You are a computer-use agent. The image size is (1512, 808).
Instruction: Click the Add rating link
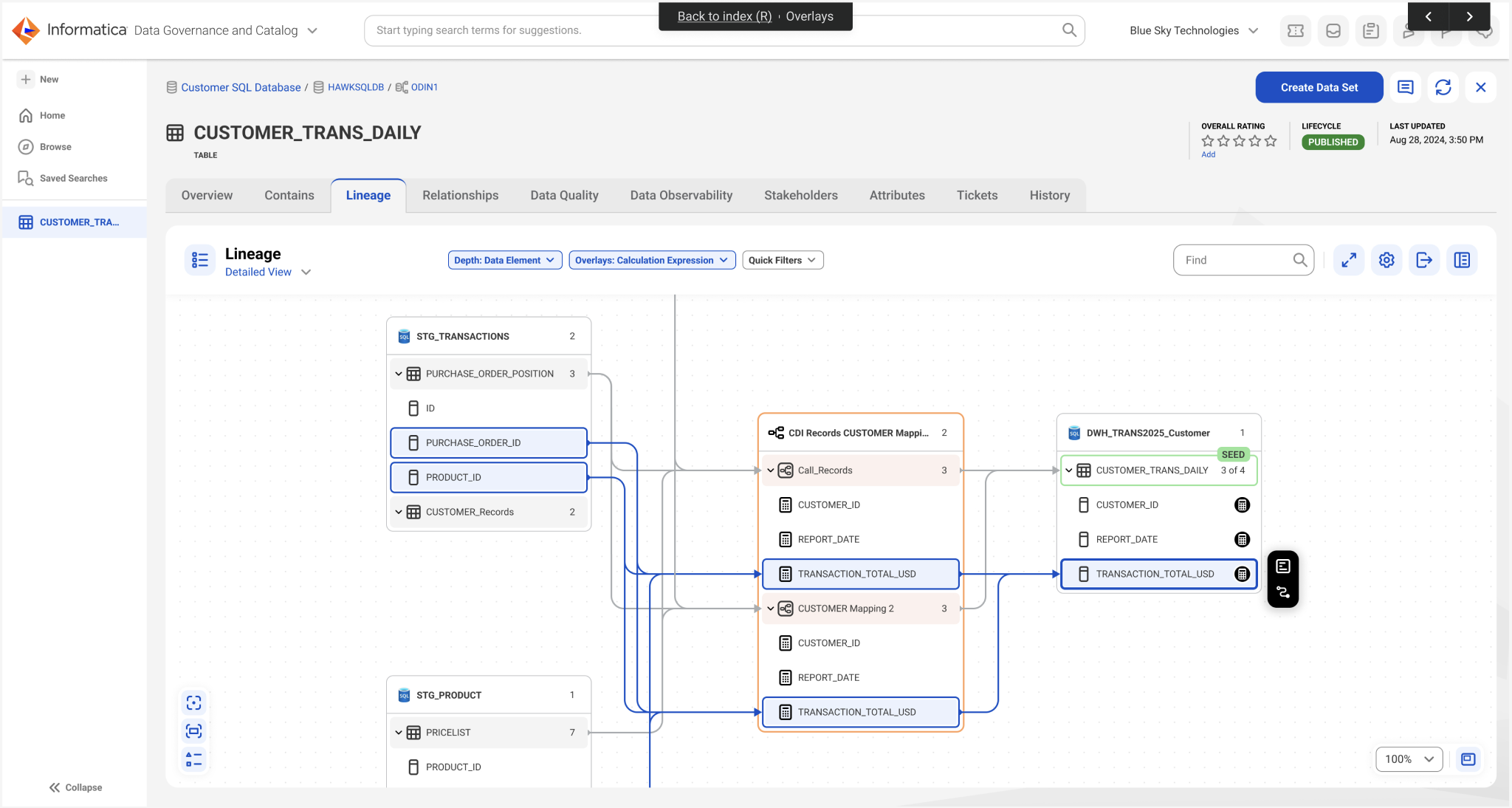coord(1208,154)
